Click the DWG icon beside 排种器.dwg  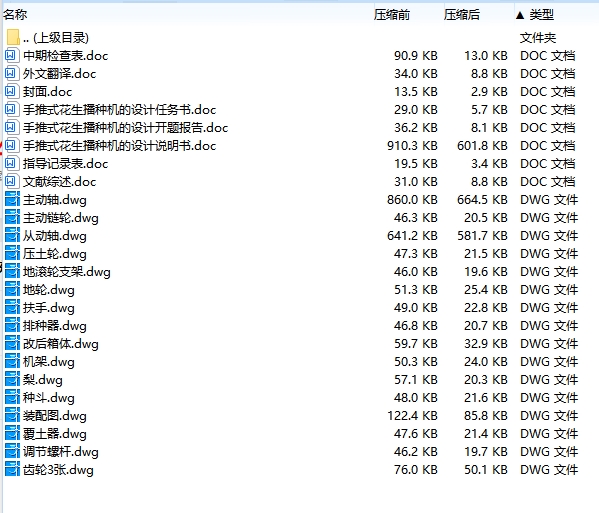click(x=12, y=325)
